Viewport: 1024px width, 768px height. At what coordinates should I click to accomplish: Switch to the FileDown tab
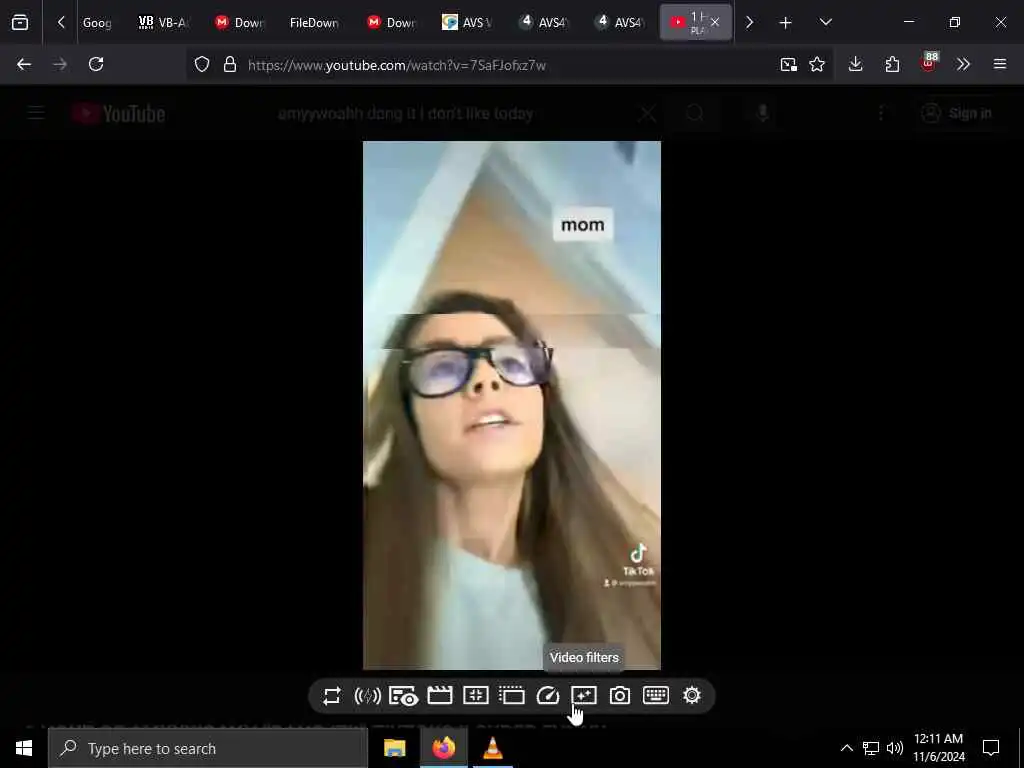(314, 23)
